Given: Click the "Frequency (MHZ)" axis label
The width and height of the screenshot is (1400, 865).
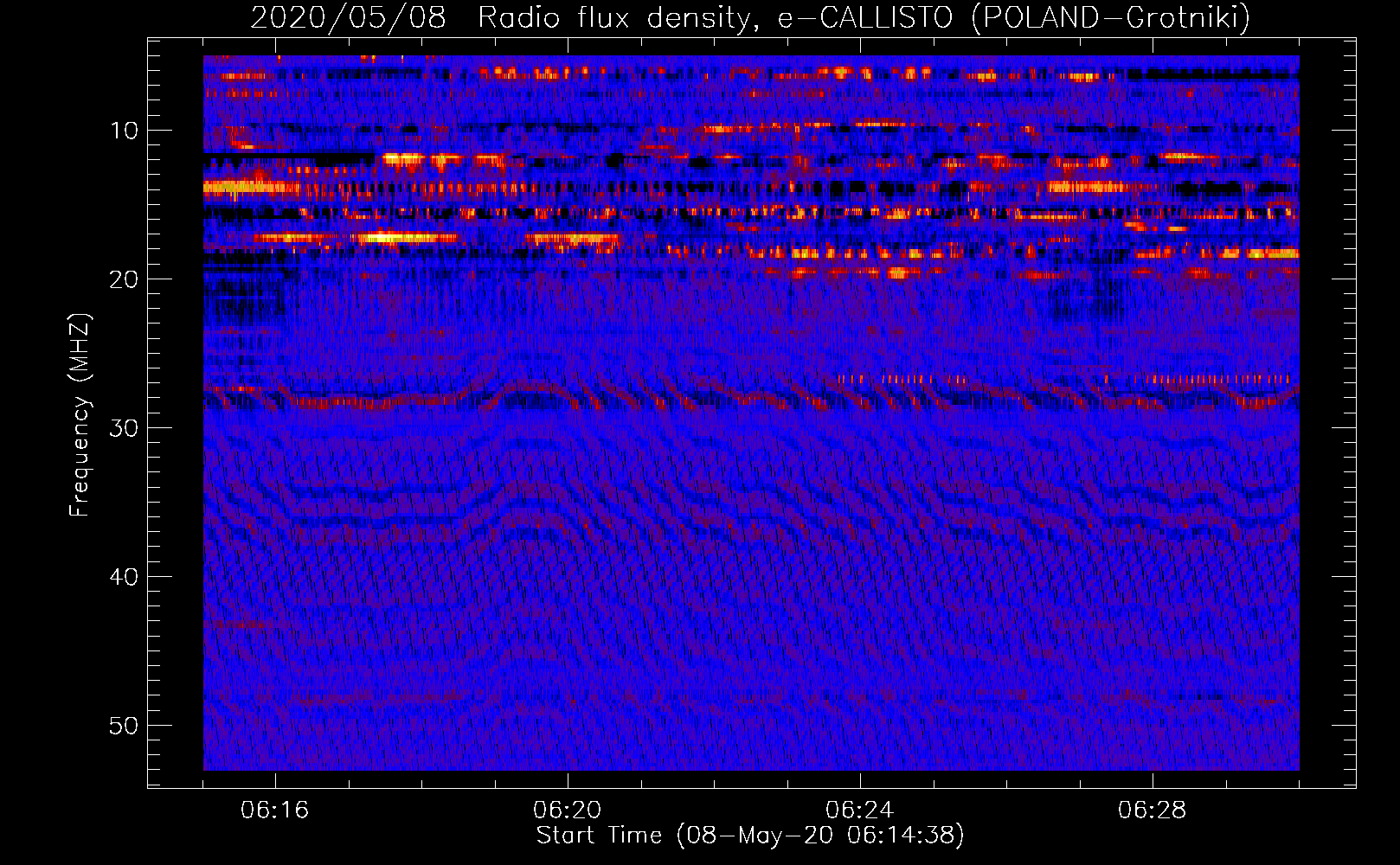Looking at the screenshot, I should pyautogui.click(x=80, y=415).
